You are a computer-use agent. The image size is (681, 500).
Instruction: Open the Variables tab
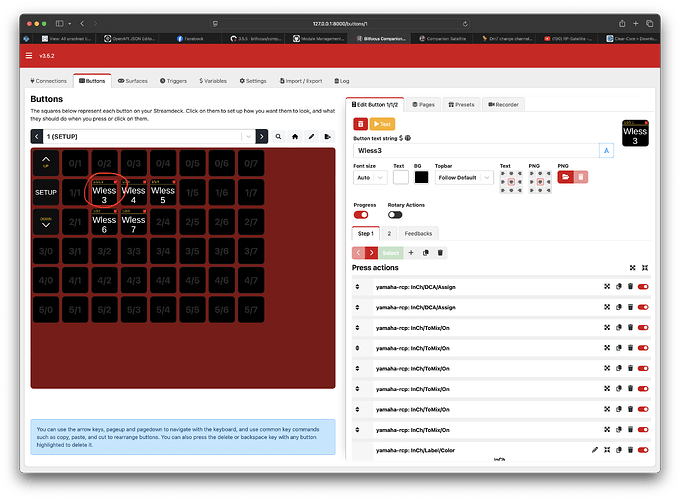pos(213,81)
